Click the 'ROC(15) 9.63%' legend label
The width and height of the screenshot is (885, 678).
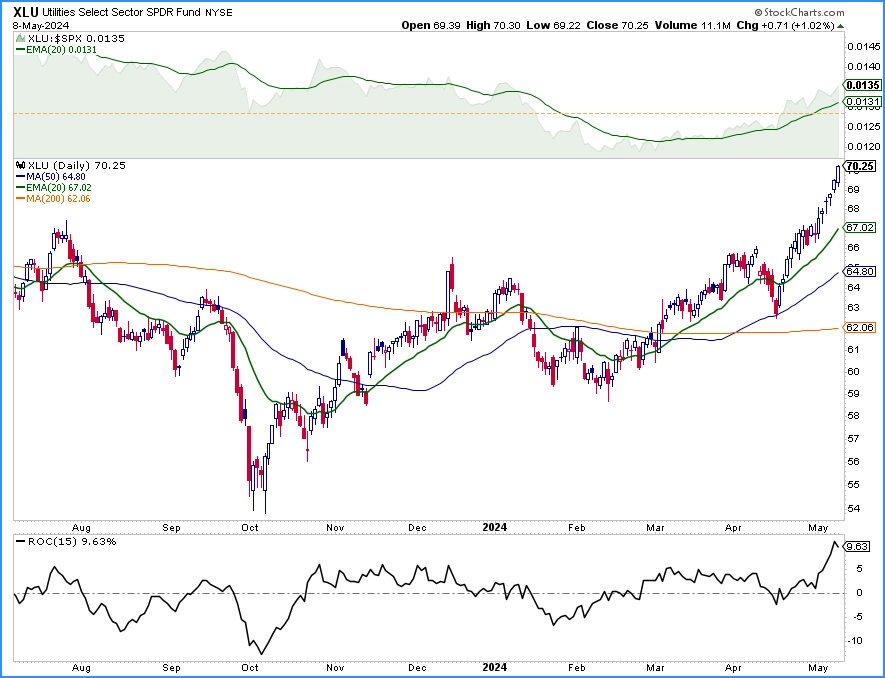(x=72, y=542)
